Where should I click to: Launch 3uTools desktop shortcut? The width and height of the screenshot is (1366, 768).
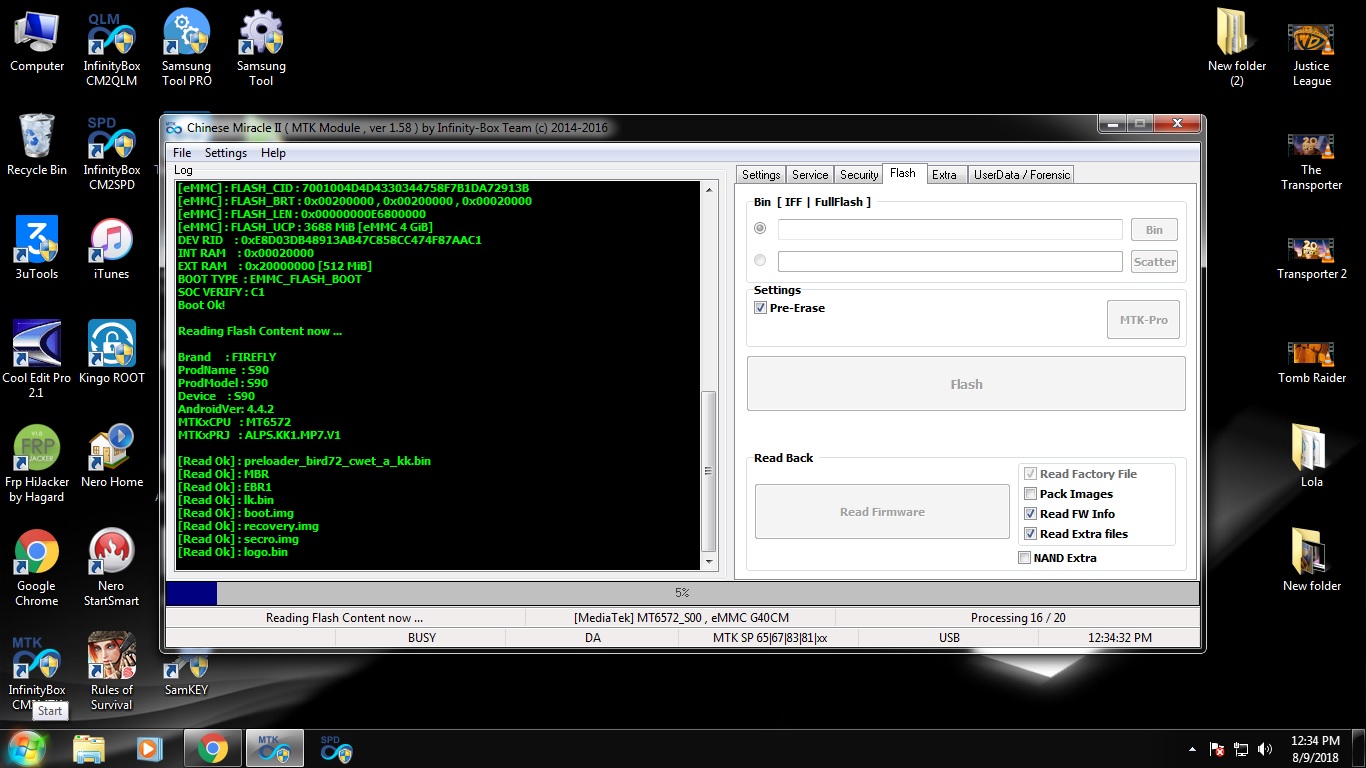click(37, 249)
